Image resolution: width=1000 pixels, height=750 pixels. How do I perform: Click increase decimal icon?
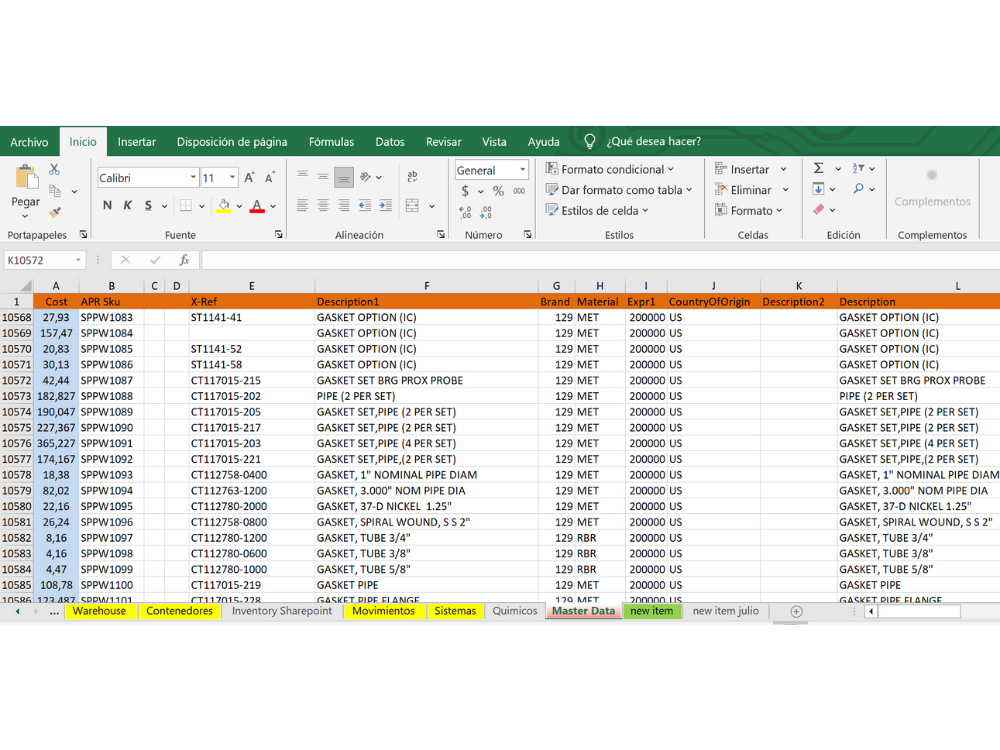click(465, 212)
